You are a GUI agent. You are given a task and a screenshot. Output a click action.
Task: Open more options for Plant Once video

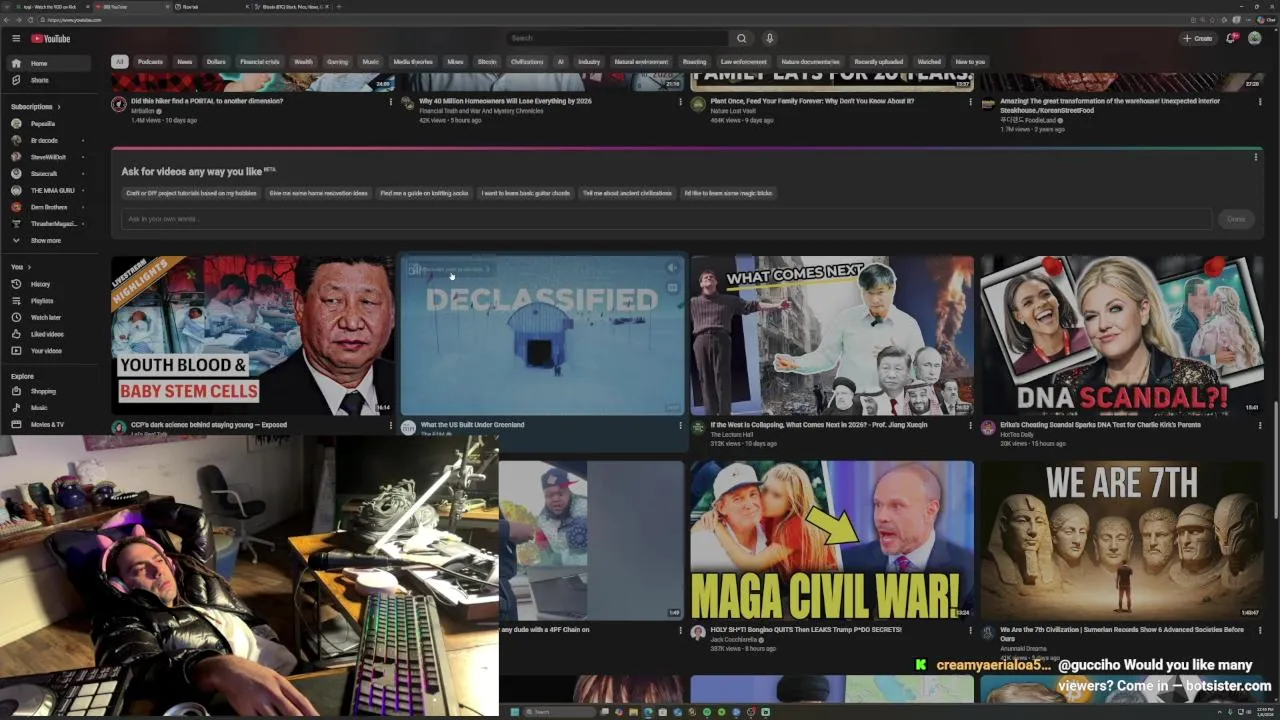click(970, 101)
